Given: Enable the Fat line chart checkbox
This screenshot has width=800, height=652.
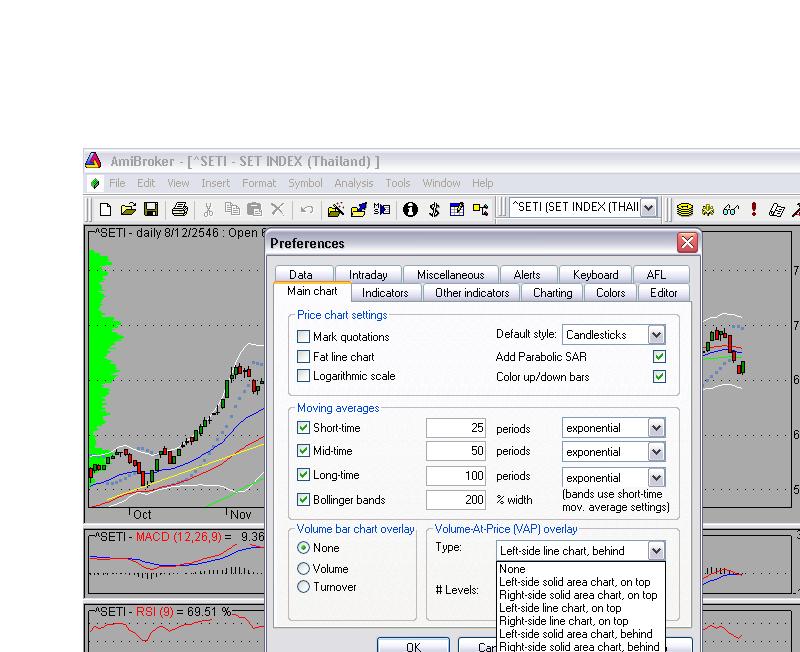Looking at the screenshot, I should pos(303,356).
